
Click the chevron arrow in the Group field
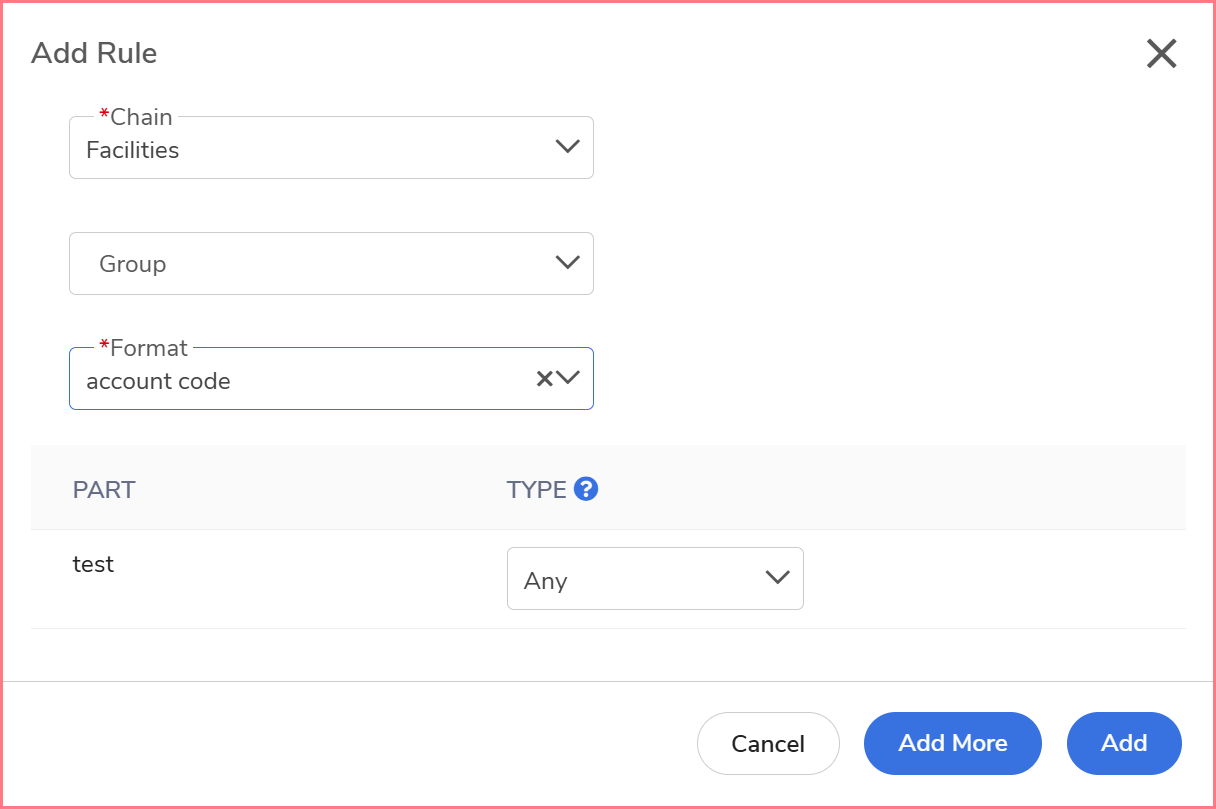click(x=567, y=263)
